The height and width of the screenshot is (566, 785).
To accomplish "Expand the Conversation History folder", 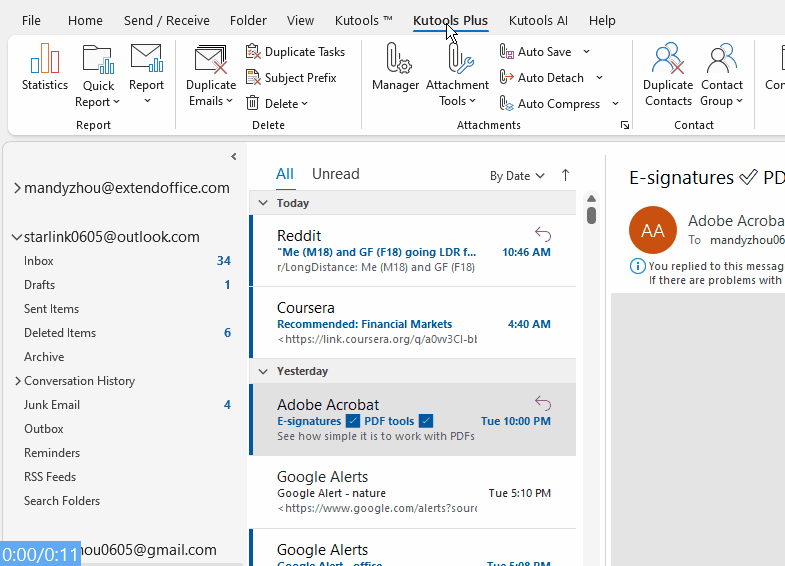I will (18, 381).
